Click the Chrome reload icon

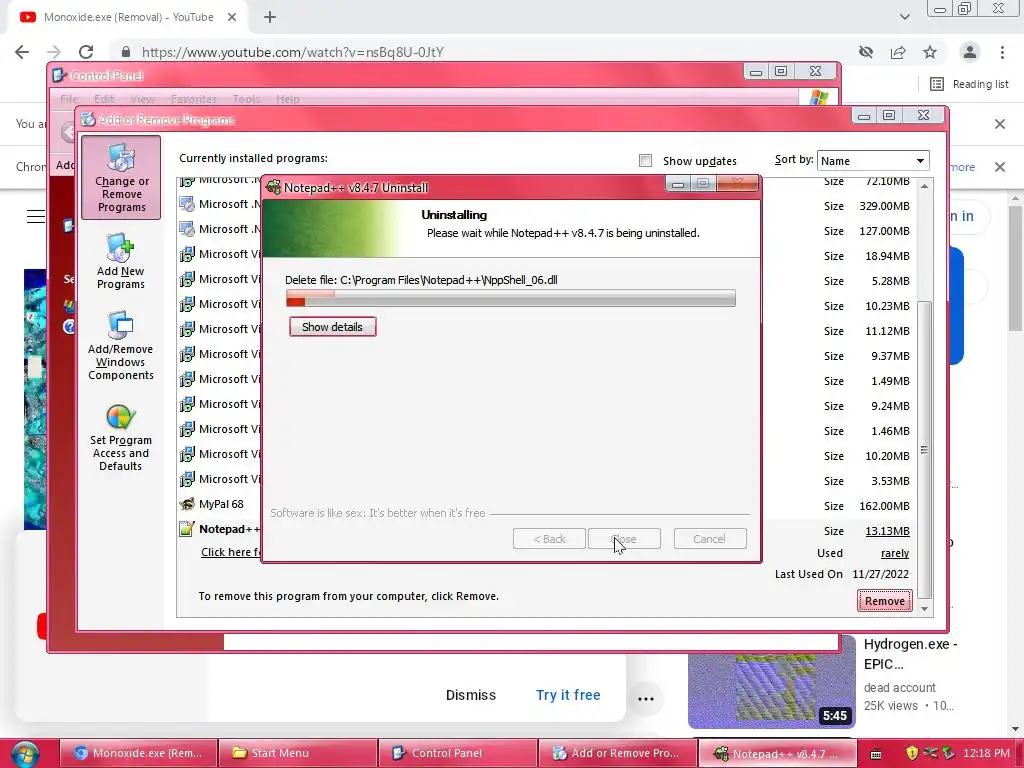[86, 52]
